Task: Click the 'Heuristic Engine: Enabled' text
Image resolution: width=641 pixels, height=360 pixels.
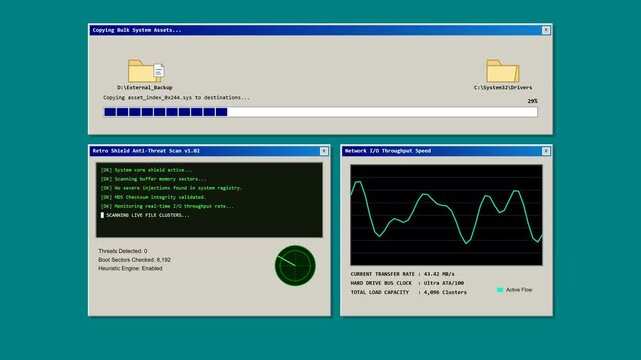Action: click(130, 268)
